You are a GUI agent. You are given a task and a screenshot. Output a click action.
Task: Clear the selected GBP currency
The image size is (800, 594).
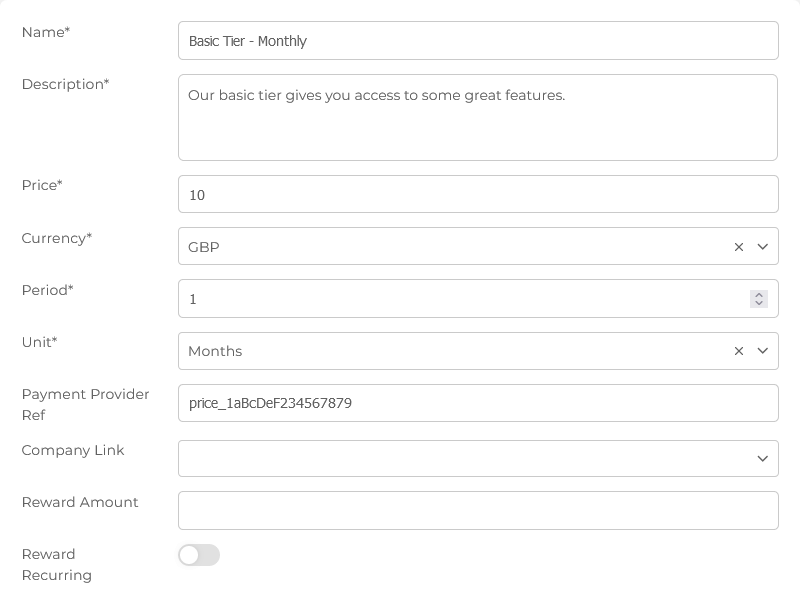tap(739, 246)
